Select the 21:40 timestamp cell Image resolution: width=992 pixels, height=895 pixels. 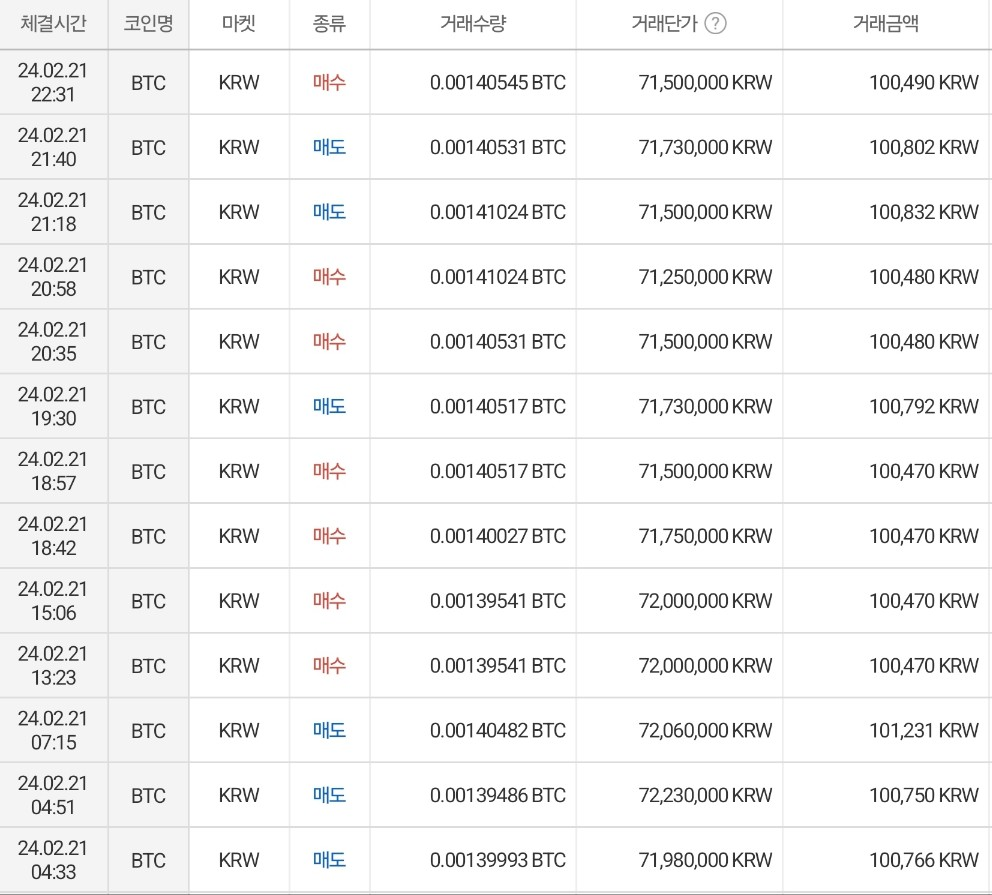[x=53, y=147]
